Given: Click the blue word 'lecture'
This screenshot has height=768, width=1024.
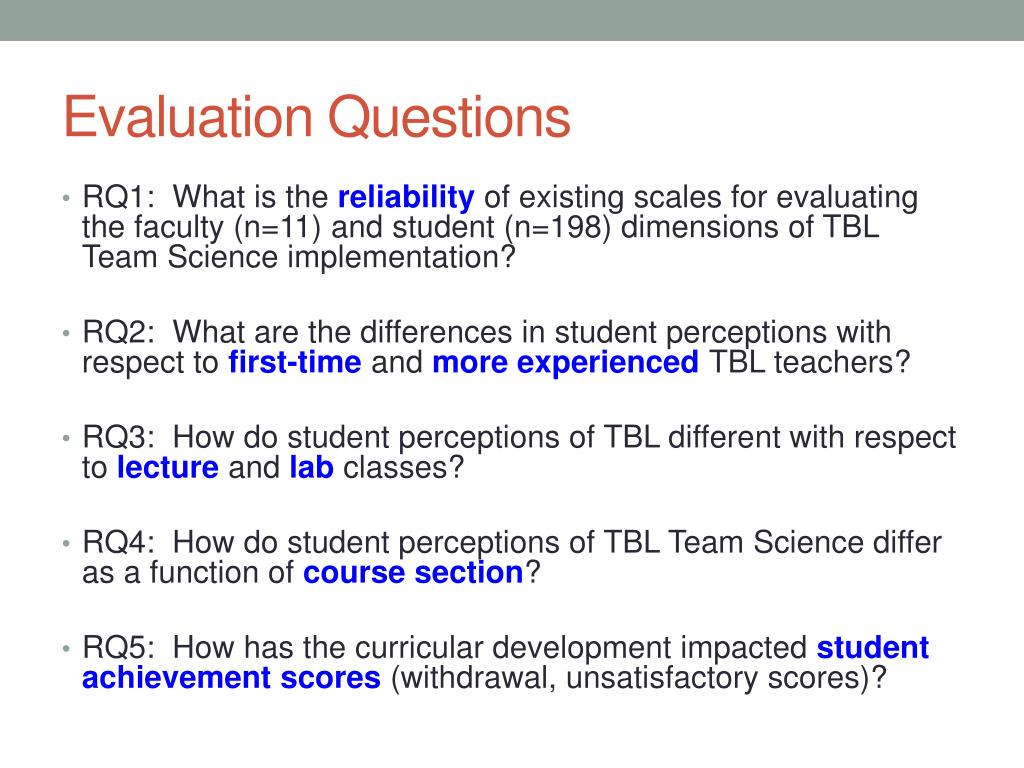Looking at the screenshot, I should 168,468.
